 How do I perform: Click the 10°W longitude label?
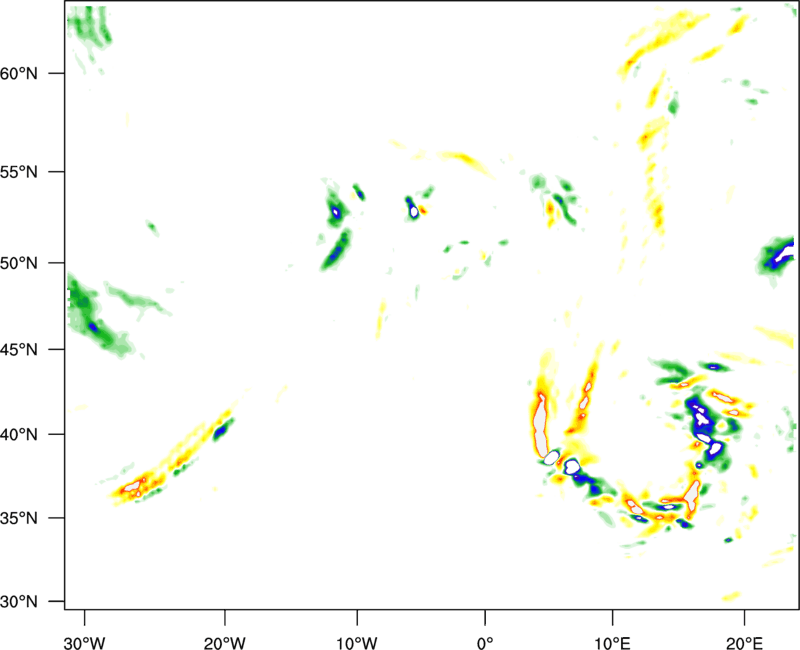357,643
